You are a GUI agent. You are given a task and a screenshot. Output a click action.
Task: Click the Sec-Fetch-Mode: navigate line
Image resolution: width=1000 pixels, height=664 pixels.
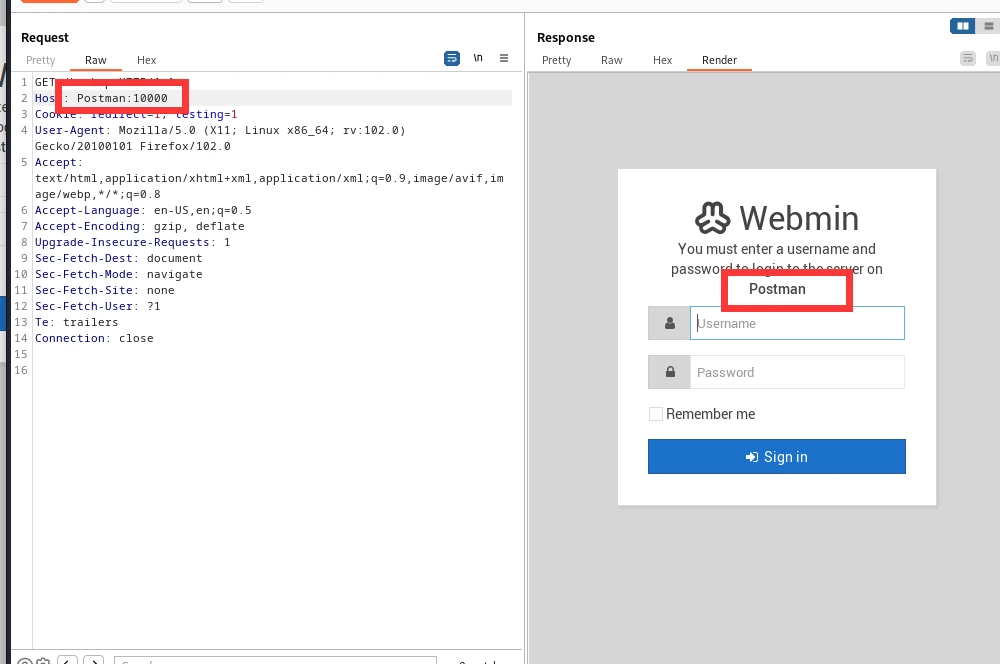click(x=119, y=274)
